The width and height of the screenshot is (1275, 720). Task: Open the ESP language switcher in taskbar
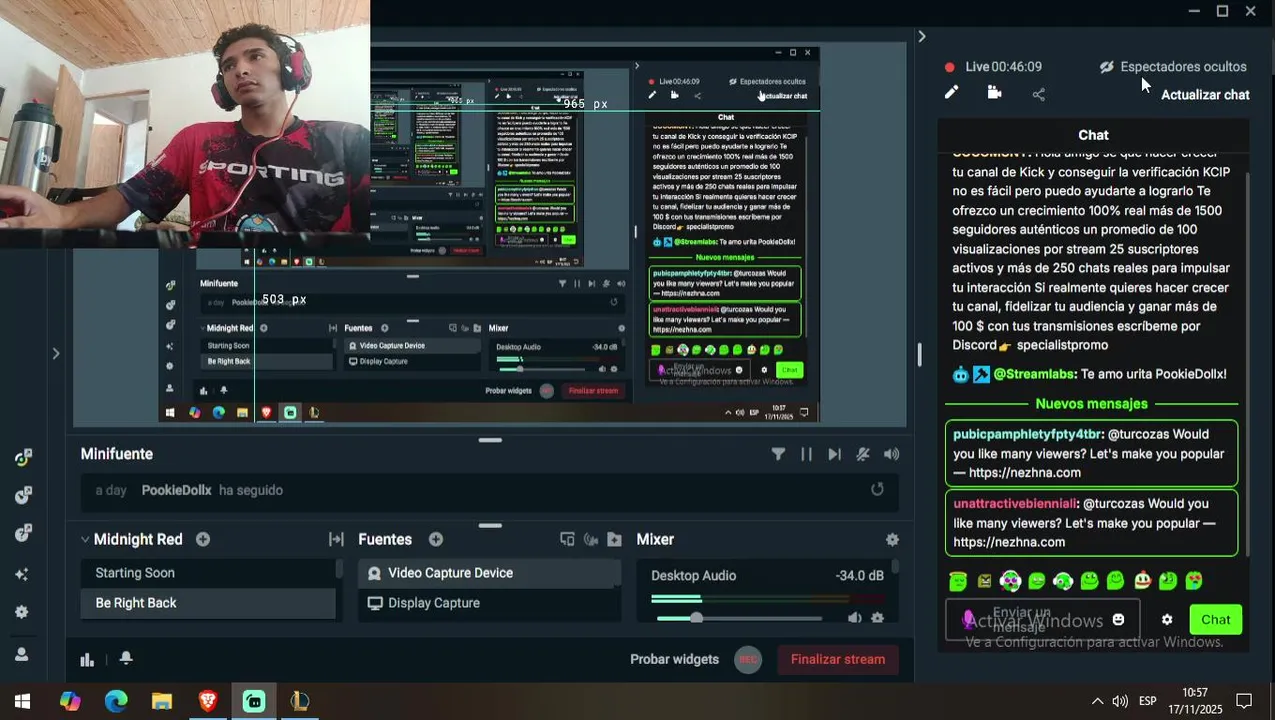click(1148, 701)
